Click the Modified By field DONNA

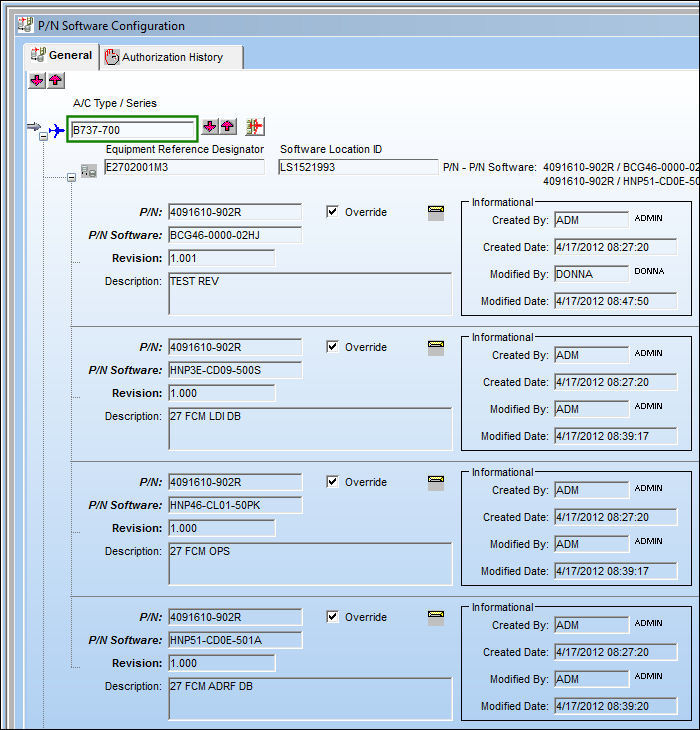tap(592, 274)
